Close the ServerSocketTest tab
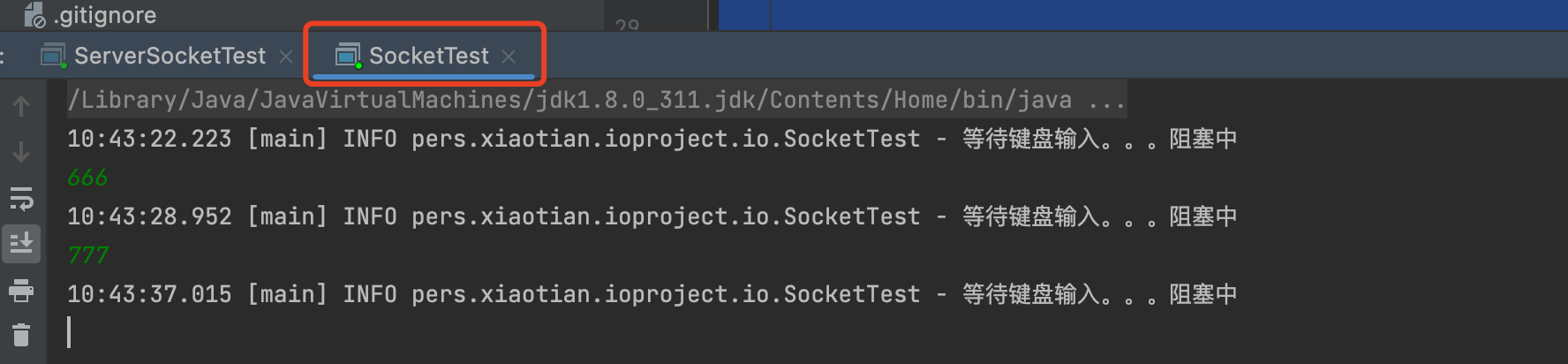This screenshot has height=364, width=1568. pos(286,57)
